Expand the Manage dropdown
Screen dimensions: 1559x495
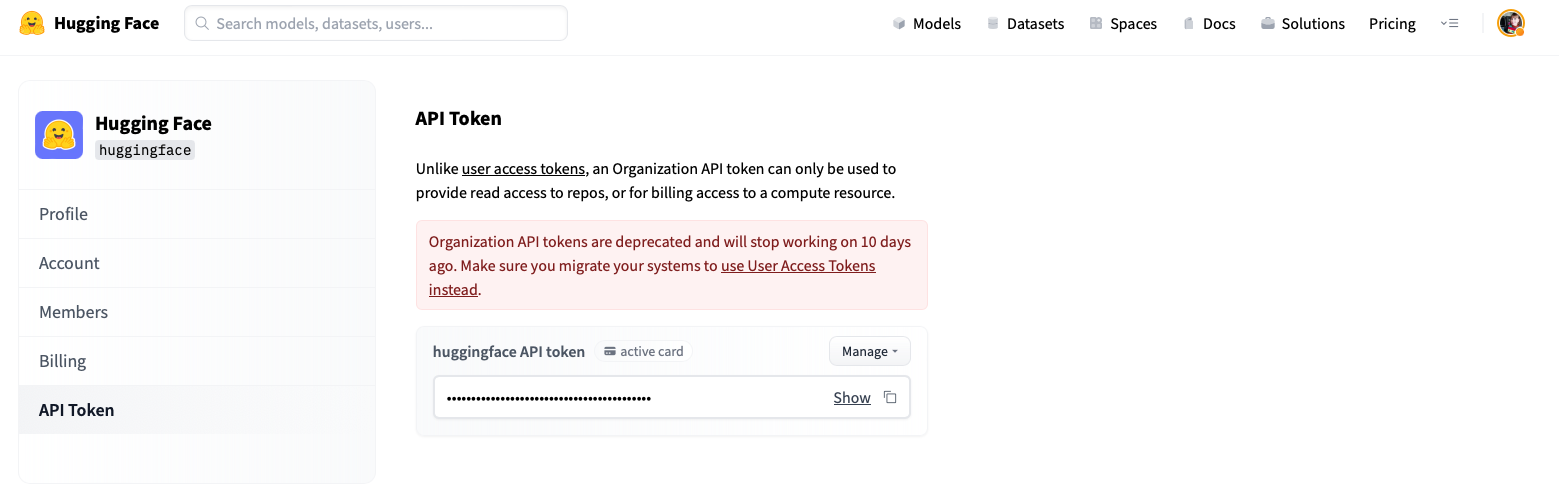[869, 351]
